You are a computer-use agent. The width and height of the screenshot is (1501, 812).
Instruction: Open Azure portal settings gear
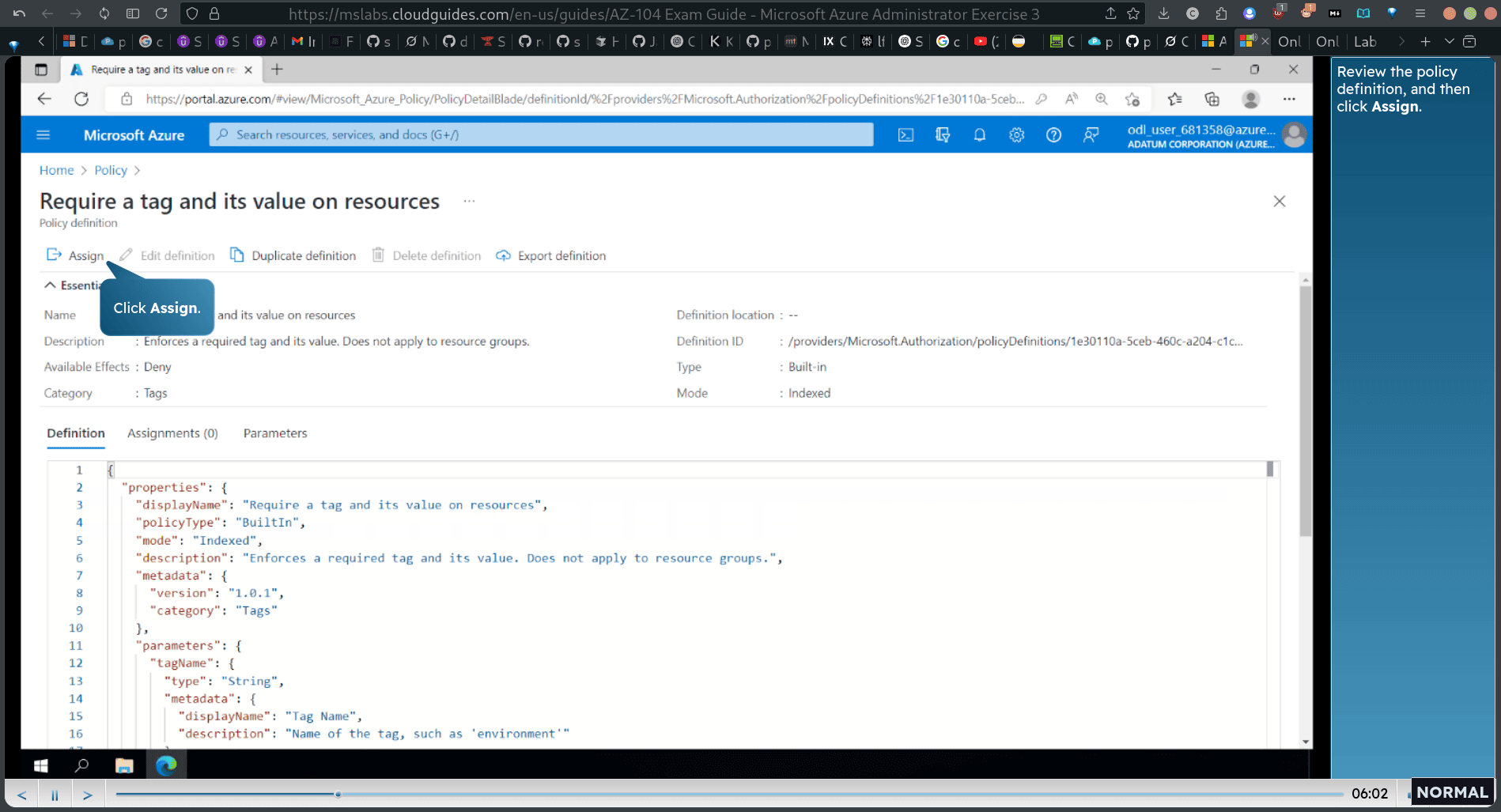click(x=1016, y=135)
